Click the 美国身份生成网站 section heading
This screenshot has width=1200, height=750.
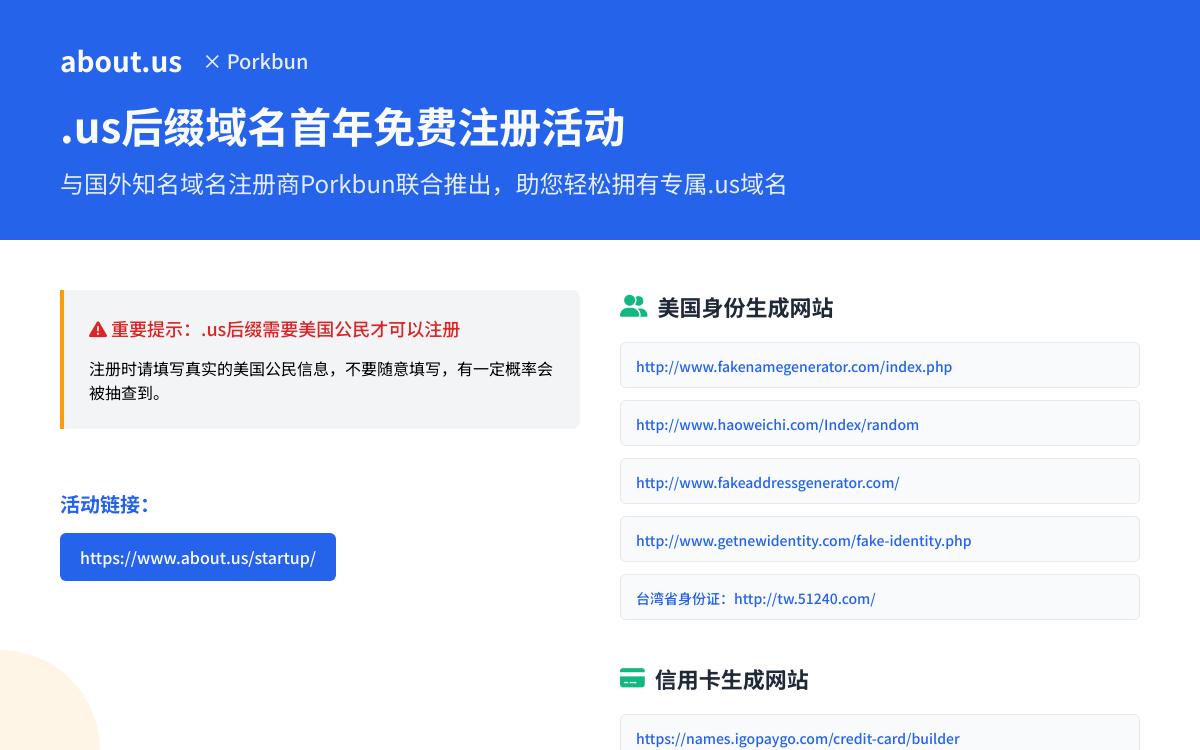pyautogui.click(x=745, y=307)
